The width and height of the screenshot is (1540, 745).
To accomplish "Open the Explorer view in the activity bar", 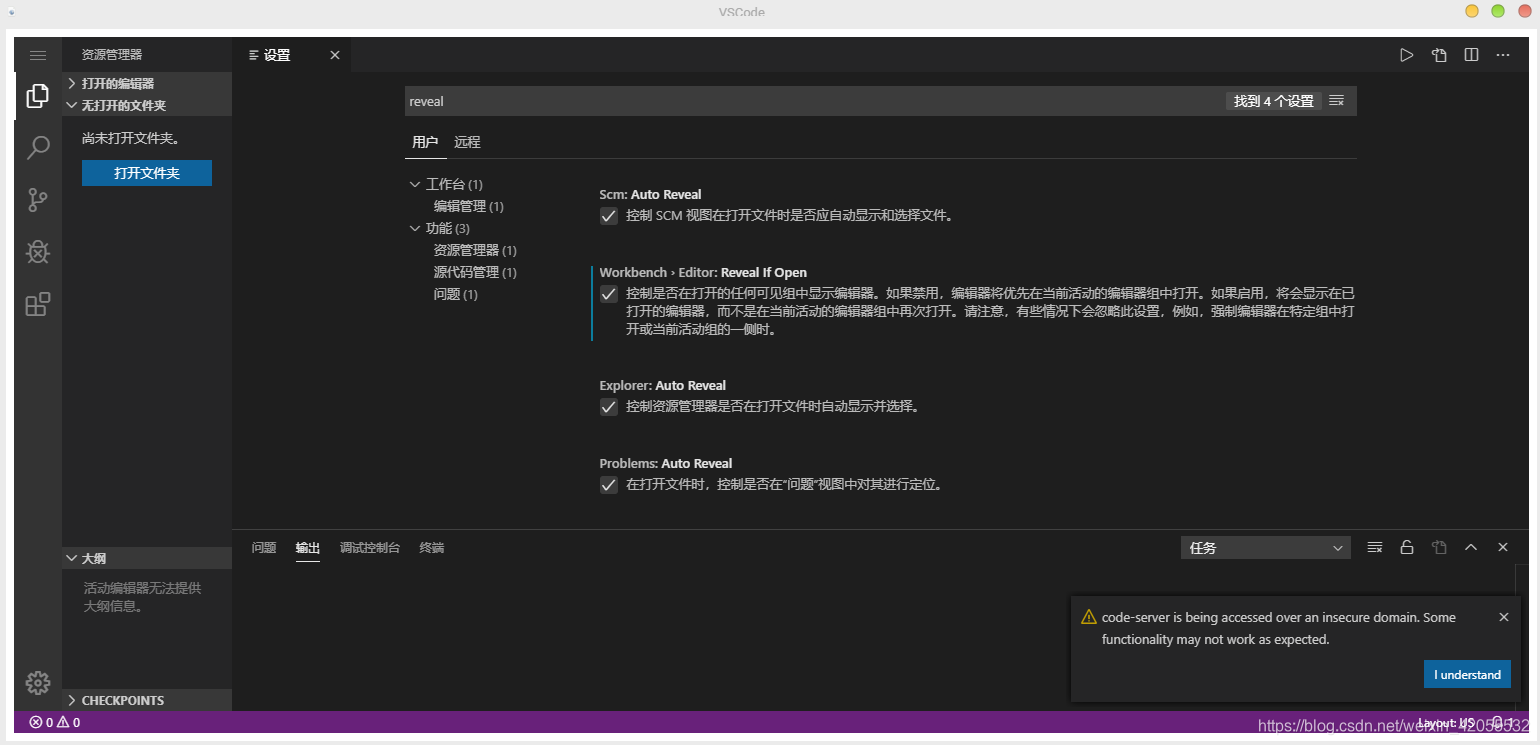I will pyautogui.click(x=38, y=96).
